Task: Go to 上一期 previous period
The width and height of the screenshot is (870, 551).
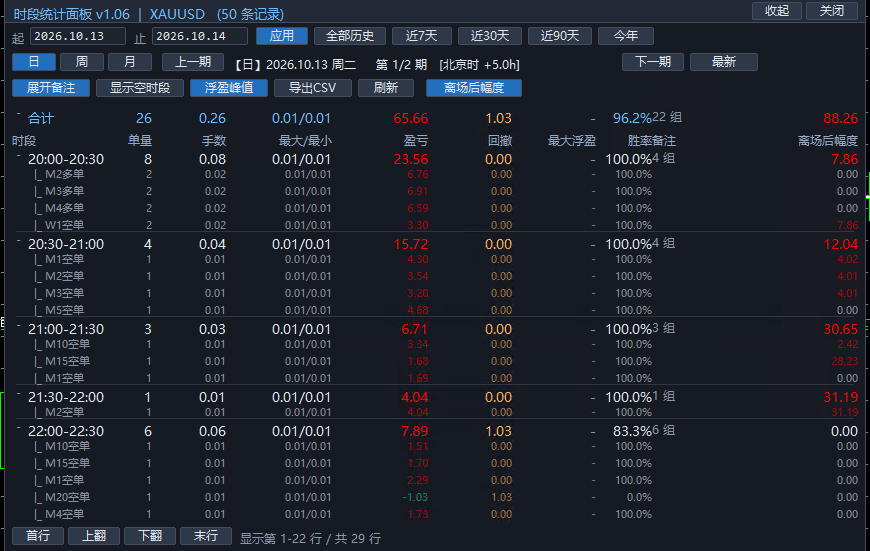Action: click(193, 62)
